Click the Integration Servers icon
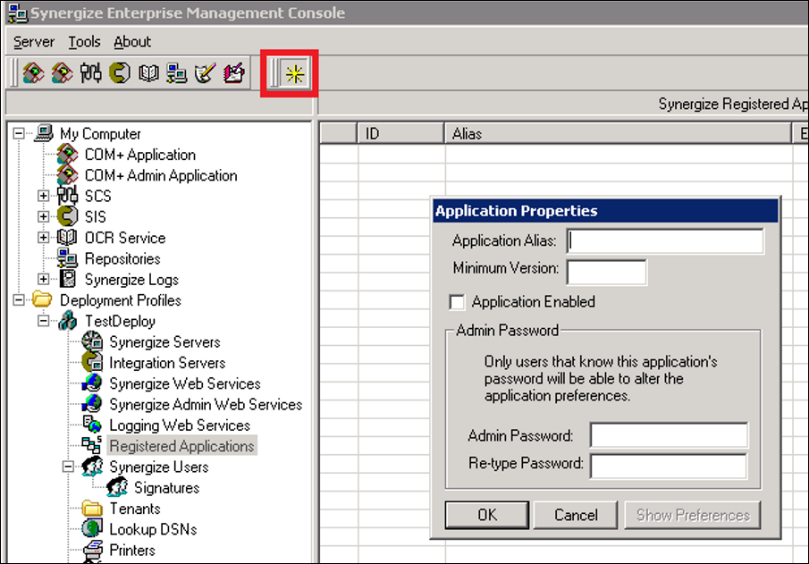809x564 pixels. [92, 362]
